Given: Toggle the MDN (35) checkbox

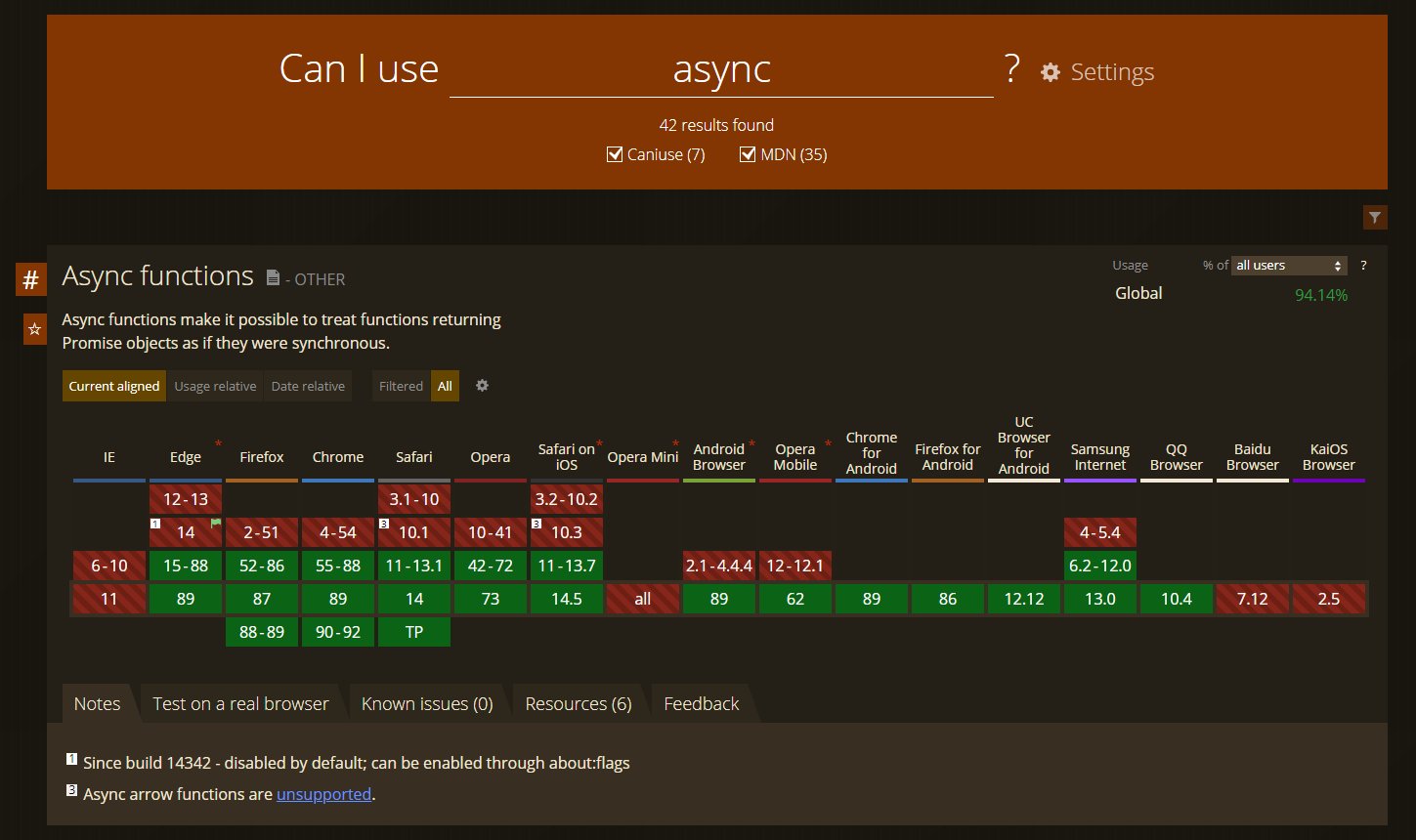Looking at the screenshot, I should (x=748, y=154).
